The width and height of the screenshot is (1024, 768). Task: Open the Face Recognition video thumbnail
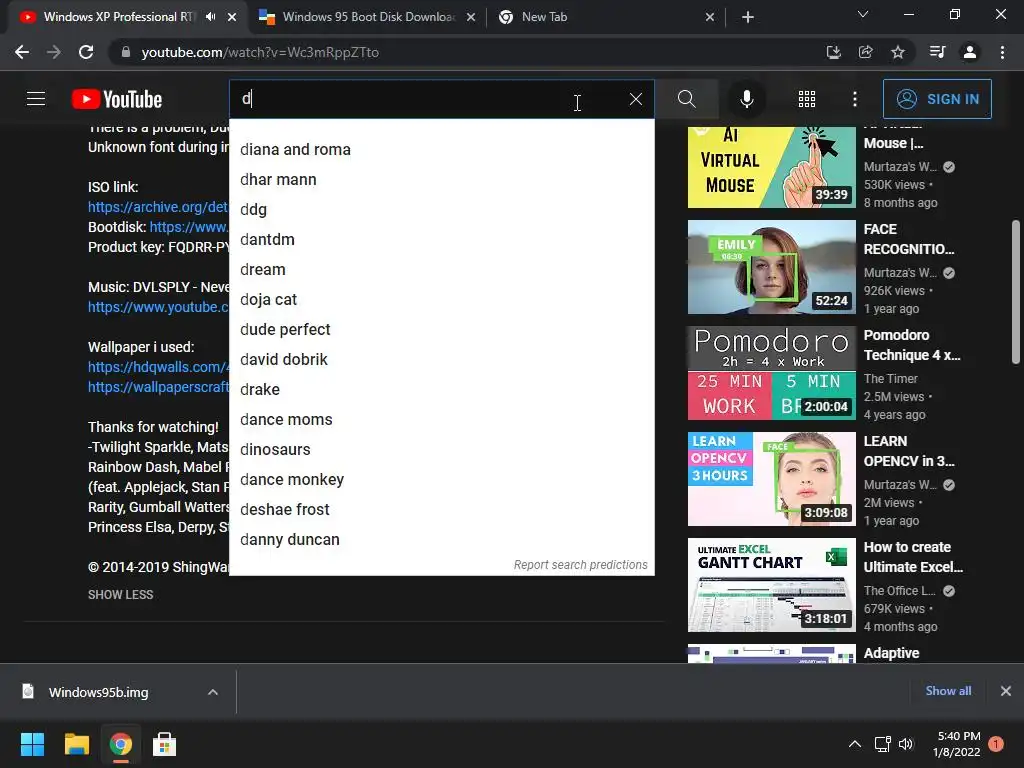[x=771, y=267]
